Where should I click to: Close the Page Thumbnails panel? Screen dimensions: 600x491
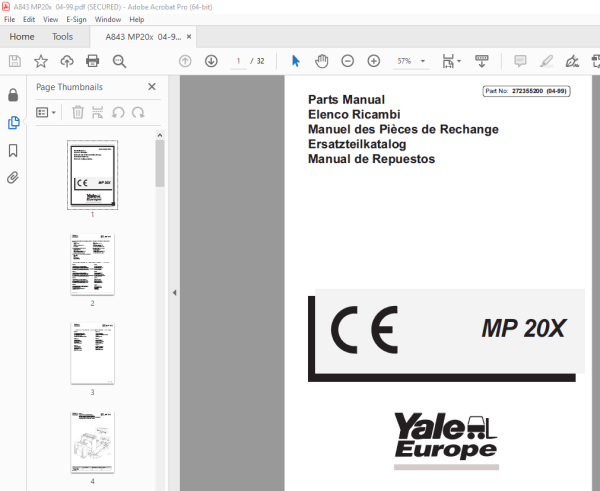point(152,87)
